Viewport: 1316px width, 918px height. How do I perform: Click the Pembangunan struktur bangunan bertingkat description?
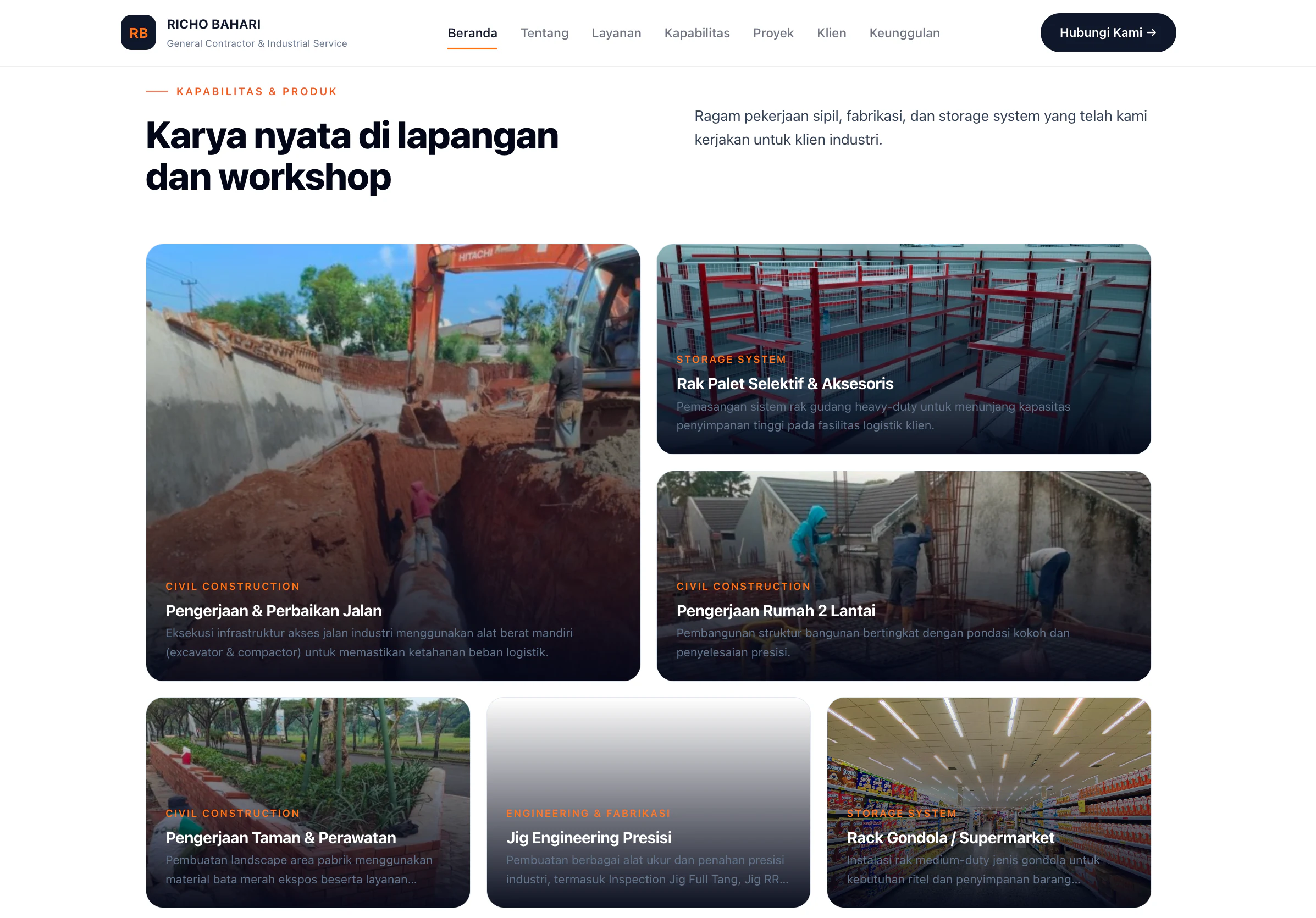(873, 643)
